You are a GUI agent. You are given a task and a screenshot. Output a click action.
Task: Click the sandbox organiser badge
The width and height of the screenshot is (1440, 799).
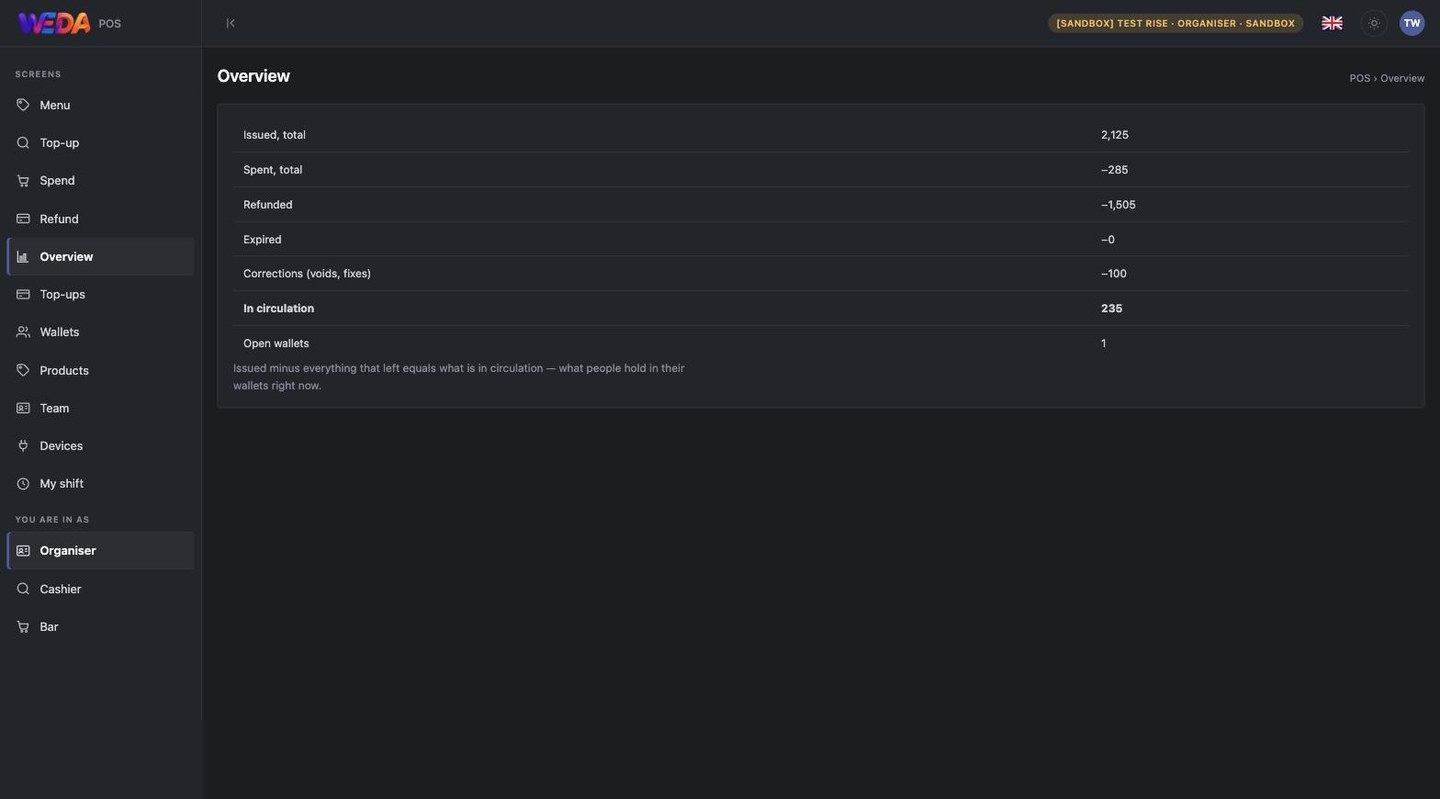(x=1176, y=23)
